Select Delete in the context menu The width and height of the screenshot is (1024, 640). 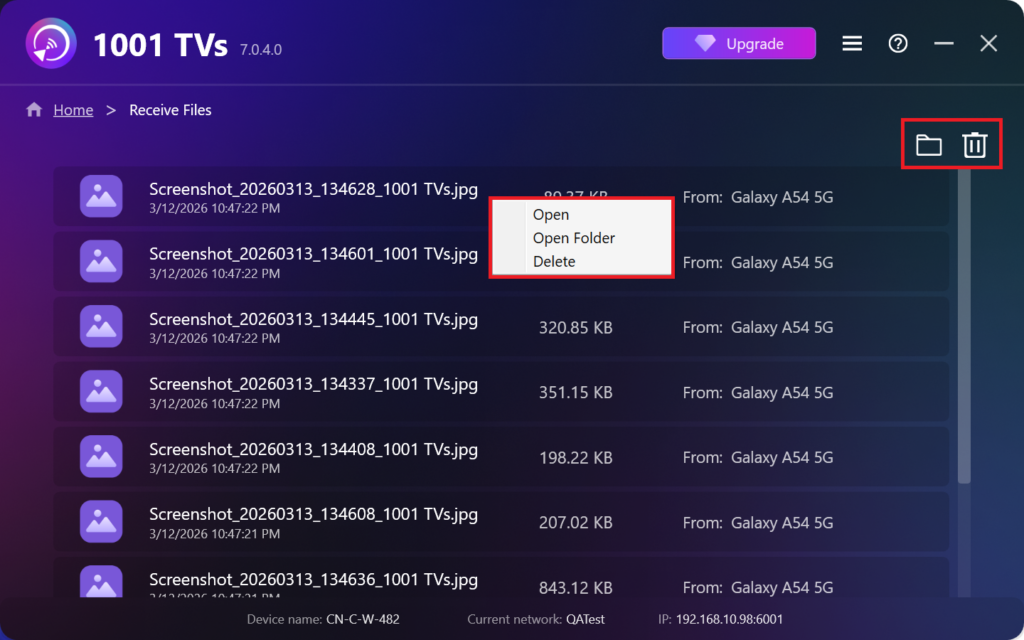(x=554, y=262)
